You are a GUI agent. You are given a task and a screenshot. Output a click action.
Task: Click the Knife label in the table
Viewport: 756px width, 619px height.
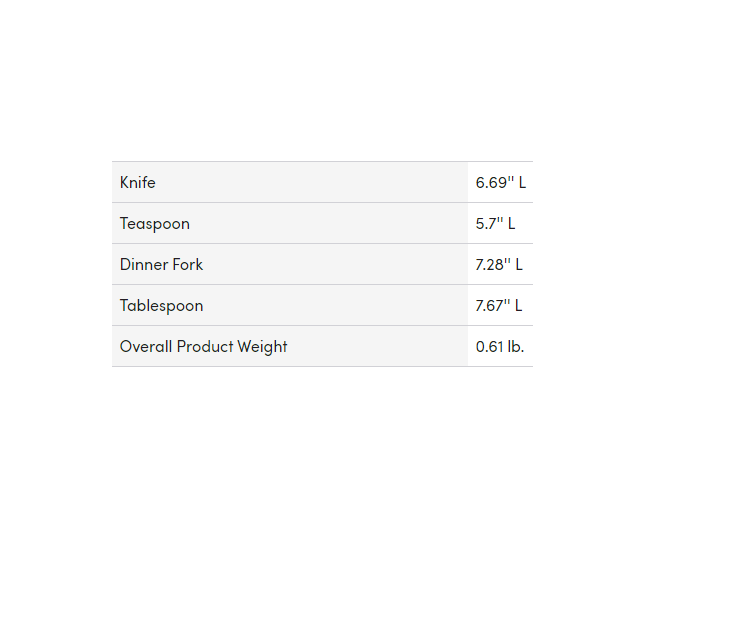pos(138,183)
